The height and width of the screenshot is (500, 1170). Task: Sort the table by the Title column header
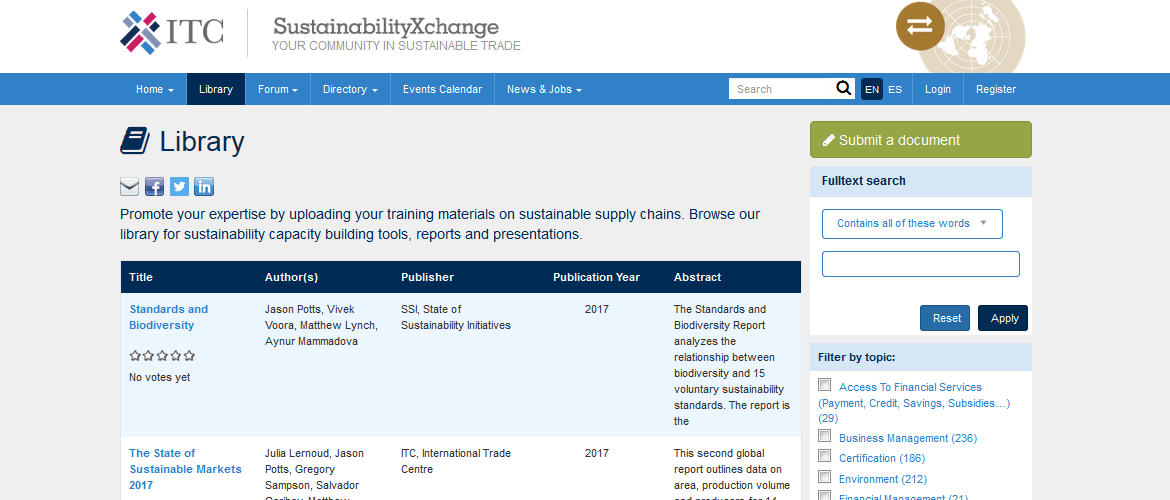[141, 277]
